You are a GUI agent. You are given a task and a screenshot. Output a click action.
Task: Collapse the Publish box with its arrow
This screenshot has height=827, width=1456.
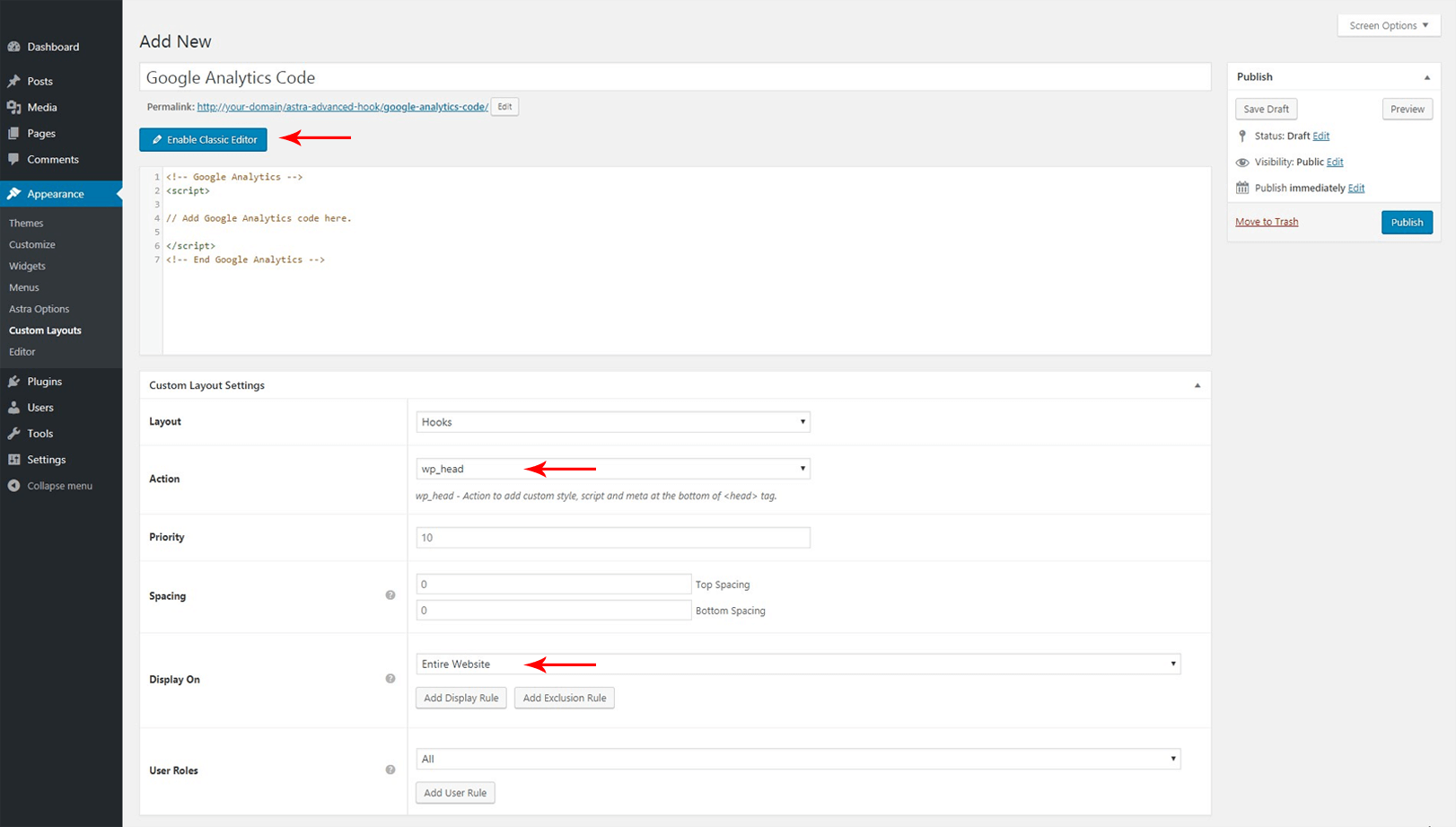[1427, 77]
